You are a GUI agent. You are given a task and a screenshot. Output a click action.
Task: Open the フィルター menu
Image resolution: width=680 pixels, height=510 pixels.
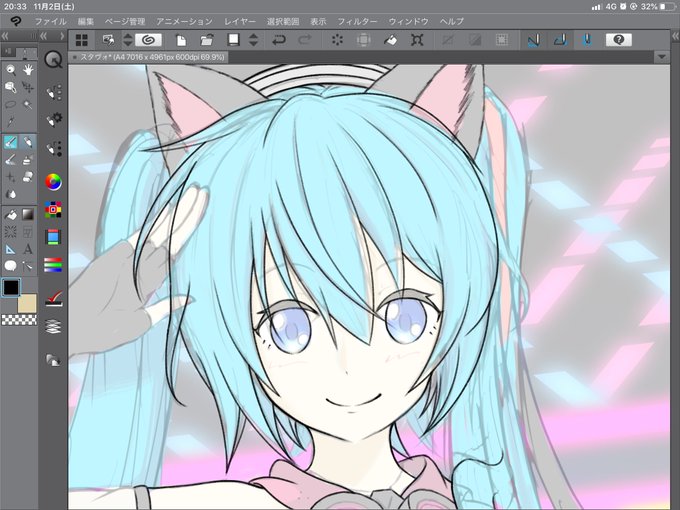point(357,21)
